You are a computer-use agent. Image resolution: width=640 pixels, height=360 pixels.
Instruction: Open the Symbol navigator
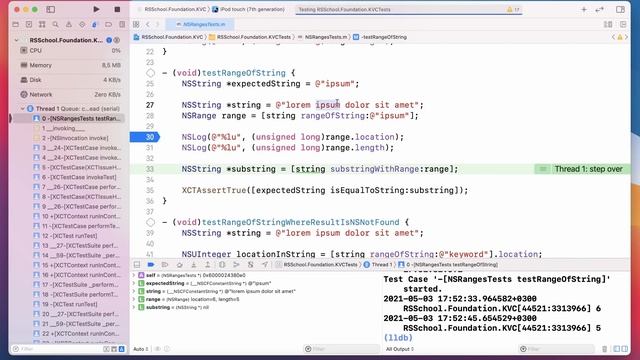tap(42, 24)
